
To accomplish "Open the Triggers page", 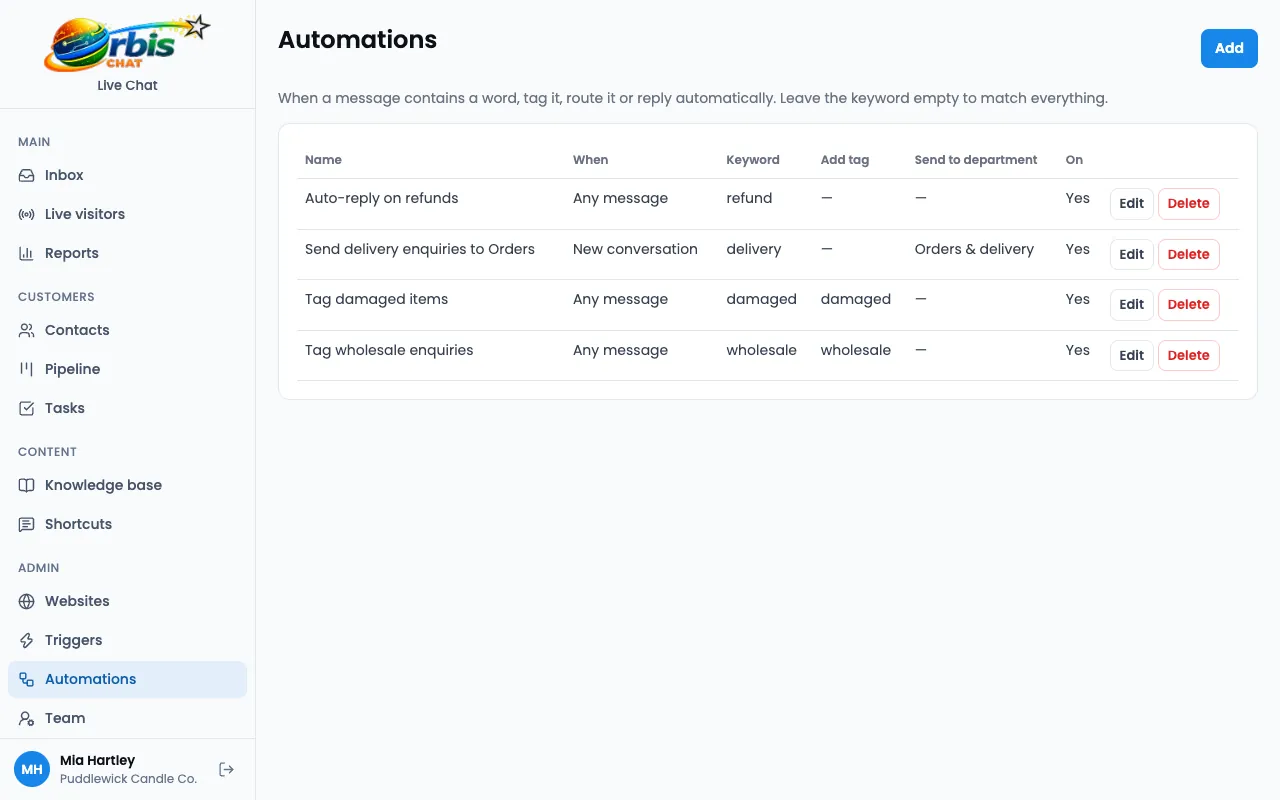I will (127, 640).
